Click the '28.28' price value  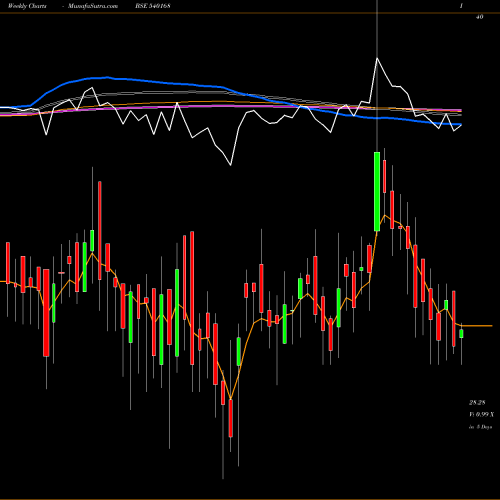[477, 403]
